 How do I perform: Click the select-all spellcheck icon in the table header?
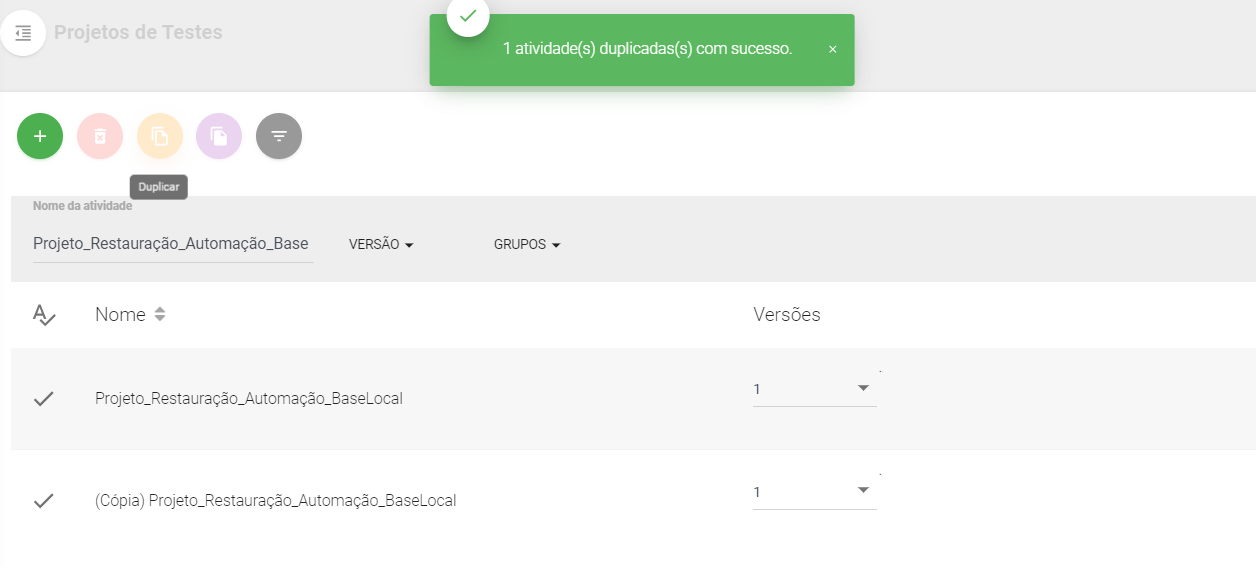44,315
